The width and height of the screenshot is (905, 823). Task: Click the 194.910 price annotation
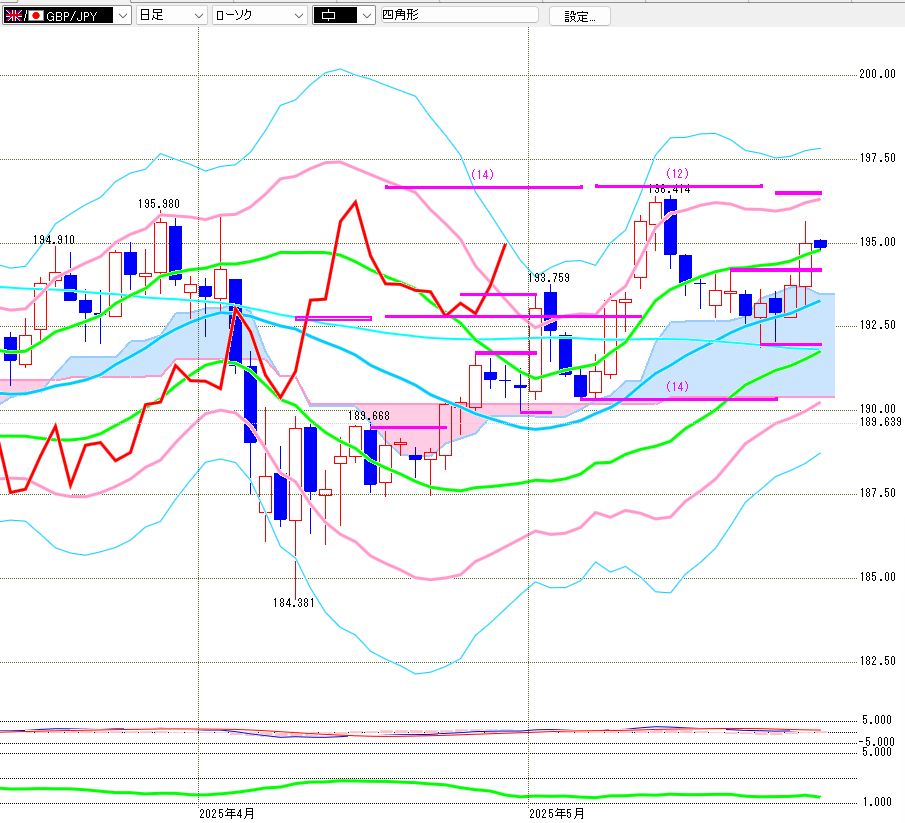point(54,240)
